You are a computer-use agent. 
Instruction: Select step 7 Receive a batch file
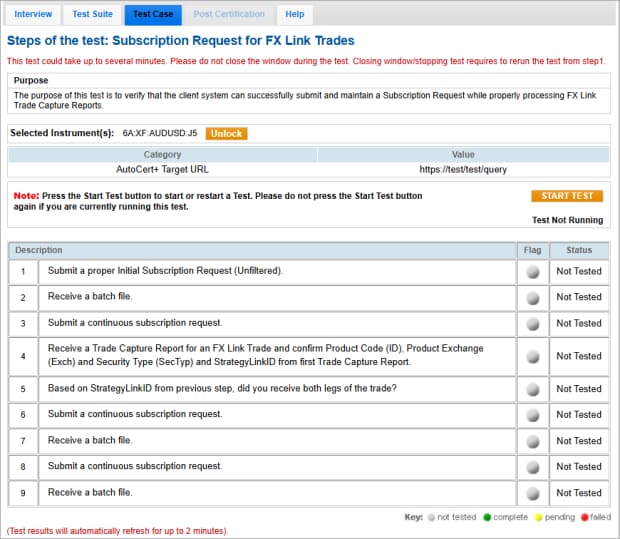pos(90,441)
